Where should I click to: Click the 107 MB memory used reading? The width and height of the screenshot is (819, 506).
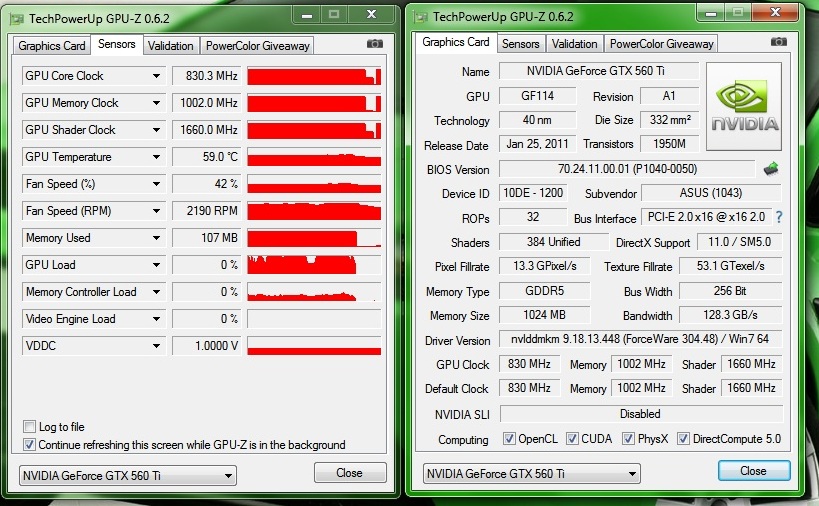(206, 238)
